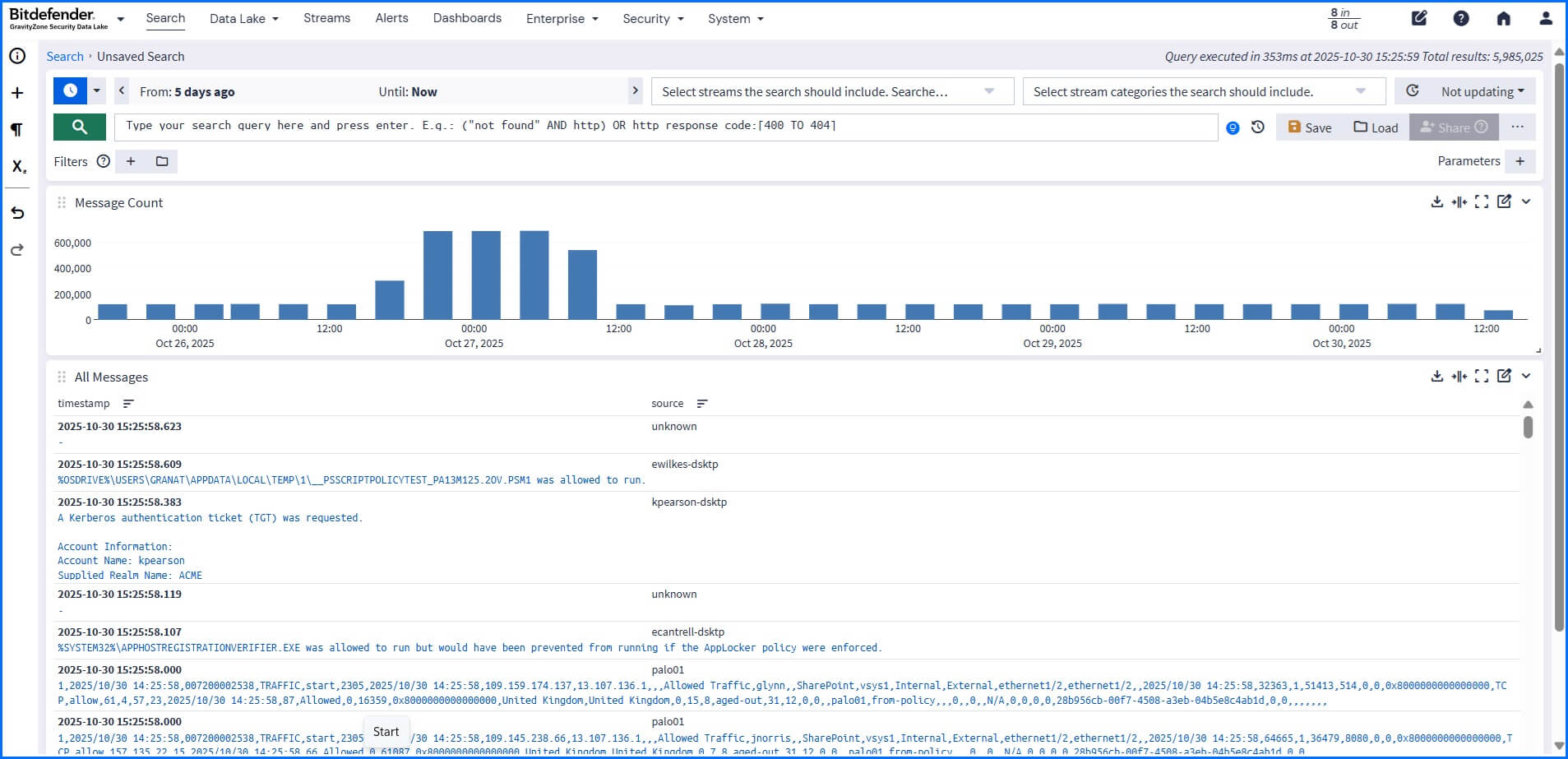Open the sidebar information panel icon
Viewport: 1568px width, 759px height.
(16, 55)
